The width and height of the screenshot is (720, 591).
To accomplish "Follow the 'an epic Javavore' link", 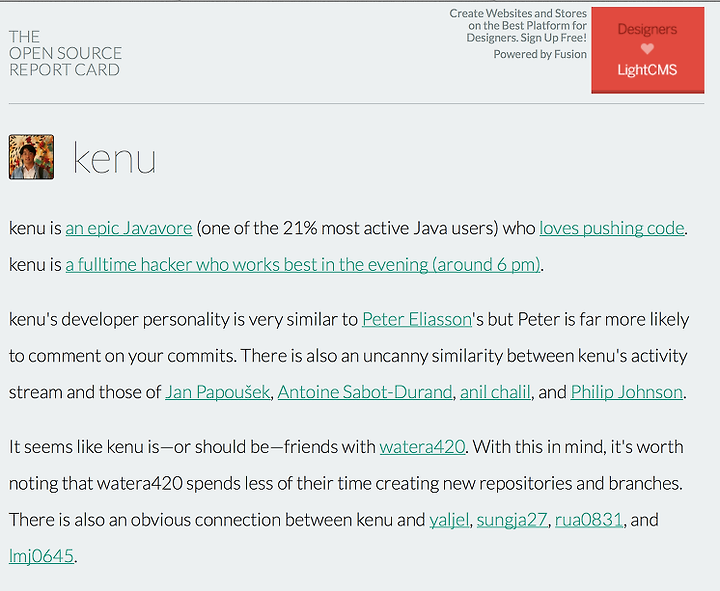I will click(129, 228).
